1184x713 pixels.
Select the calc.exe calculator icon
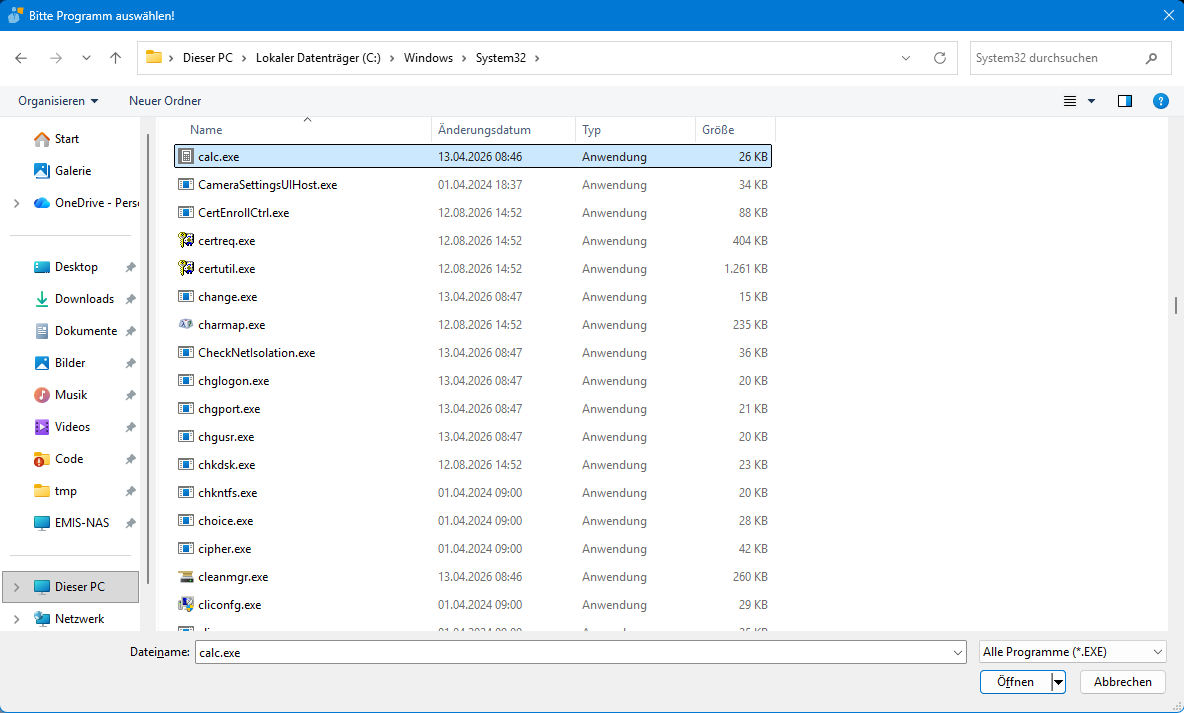186,156
